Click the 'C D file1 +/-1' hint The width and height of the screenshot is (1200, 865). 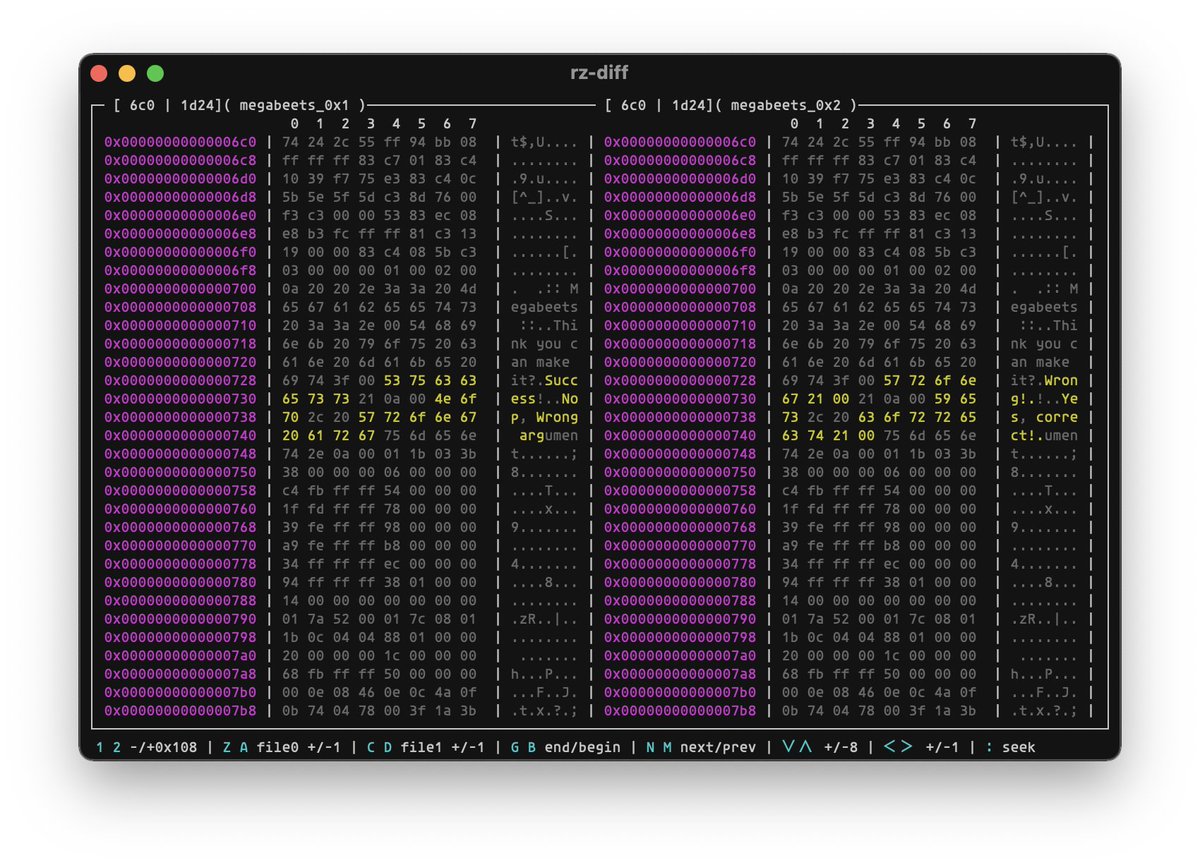[x=426, y=747]
